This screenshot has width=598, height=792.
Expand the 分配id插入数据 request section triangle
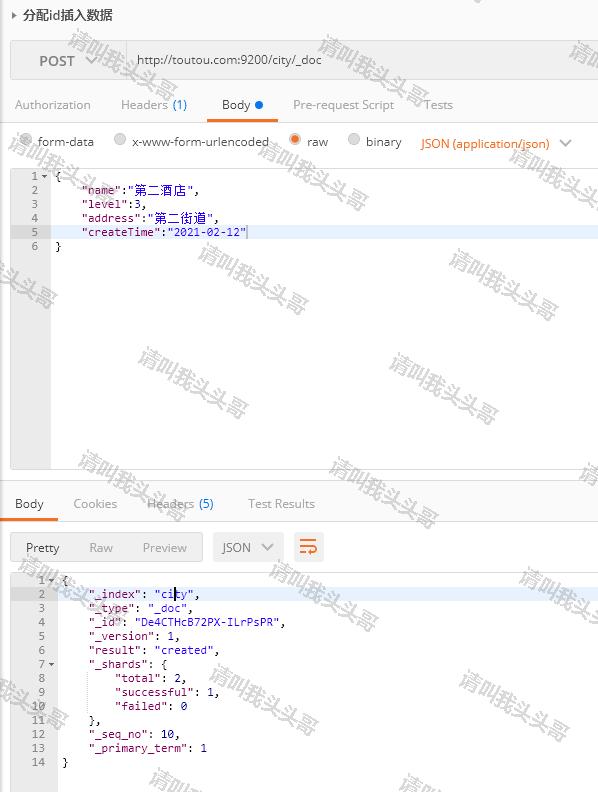point(14,15)
